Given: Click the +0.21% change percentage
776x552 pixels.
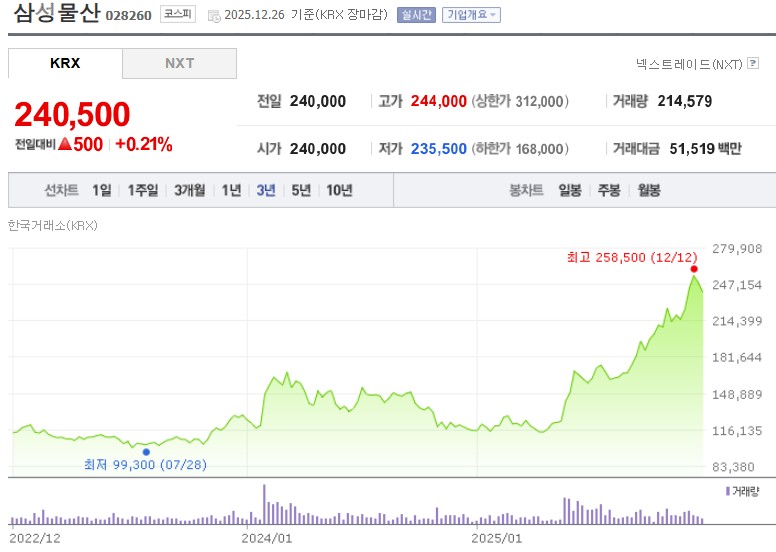Looking at the screenshot, I should (x=144, y=144).
